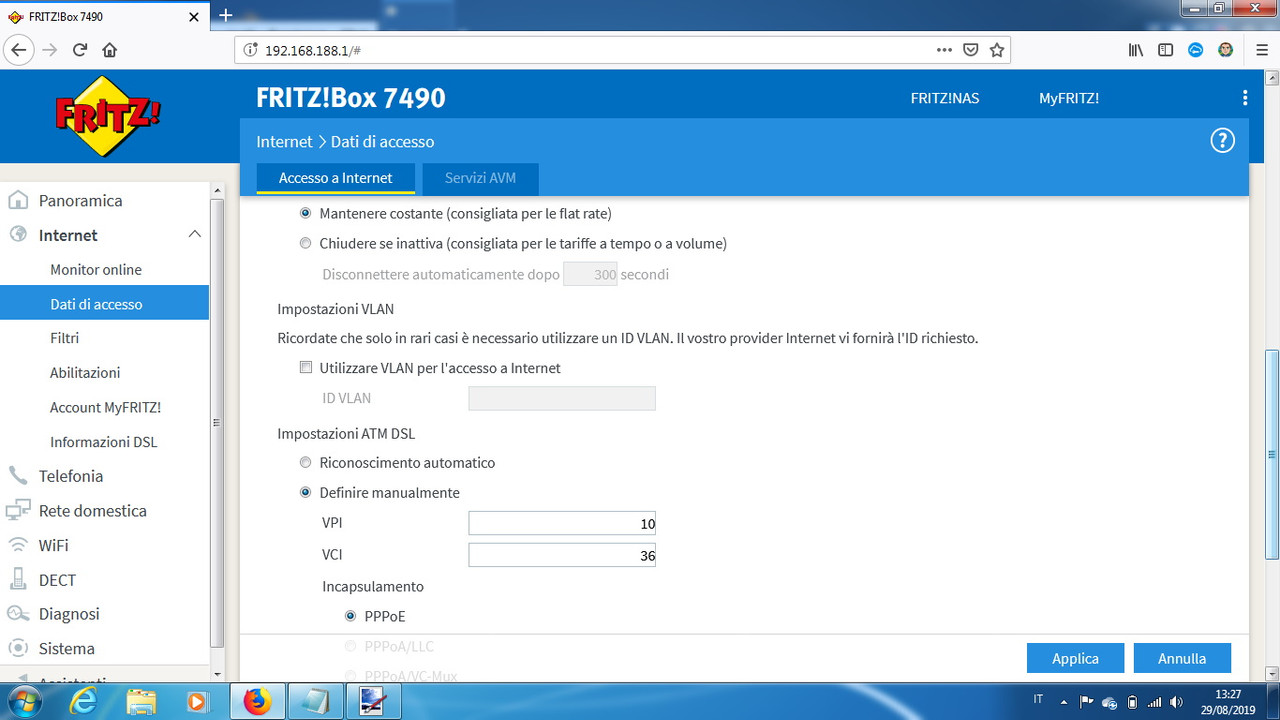Show site information icon in address bar
The image size is (1280, 720).
point(250,50)
